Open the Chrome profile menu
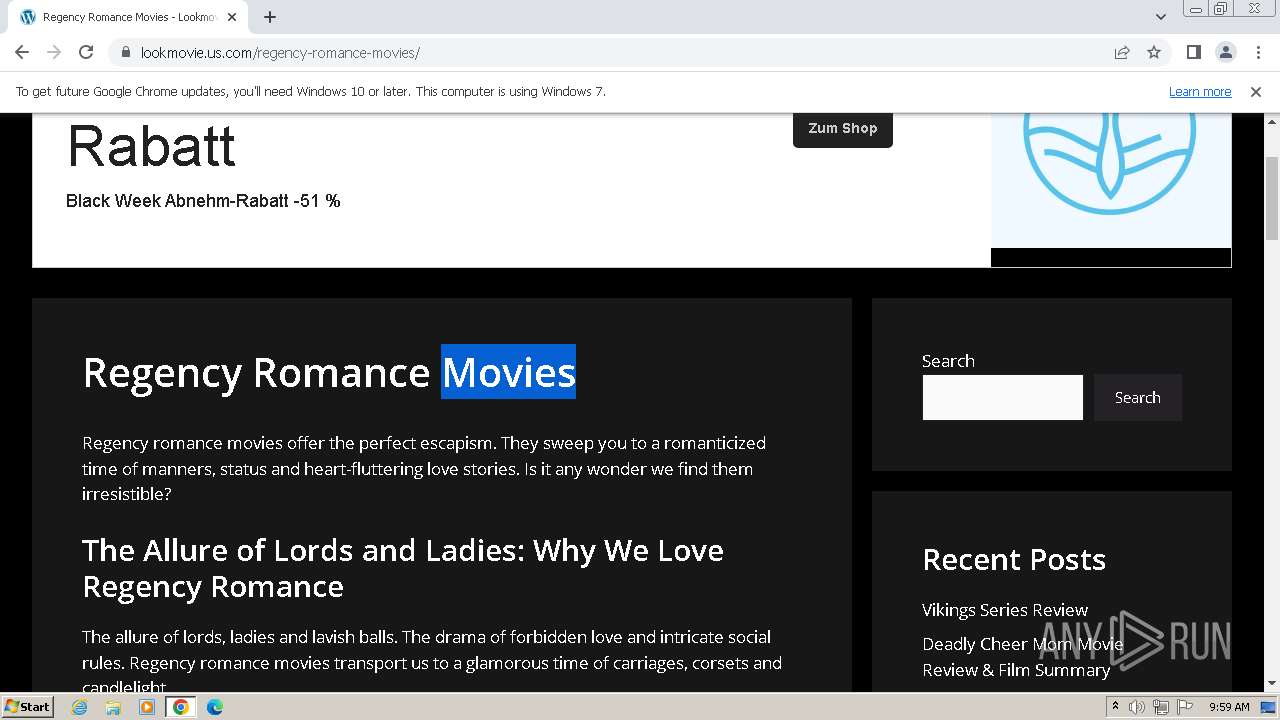This screenshot has width=1280, height=720. [1225, 52]
